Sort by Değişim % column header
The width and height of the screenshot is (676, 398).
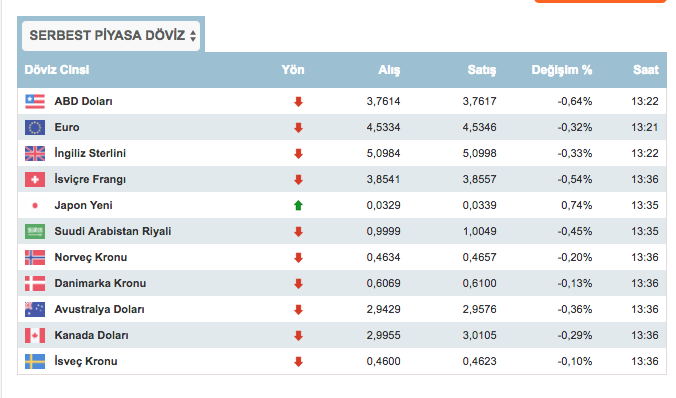[x=562, y=70]
